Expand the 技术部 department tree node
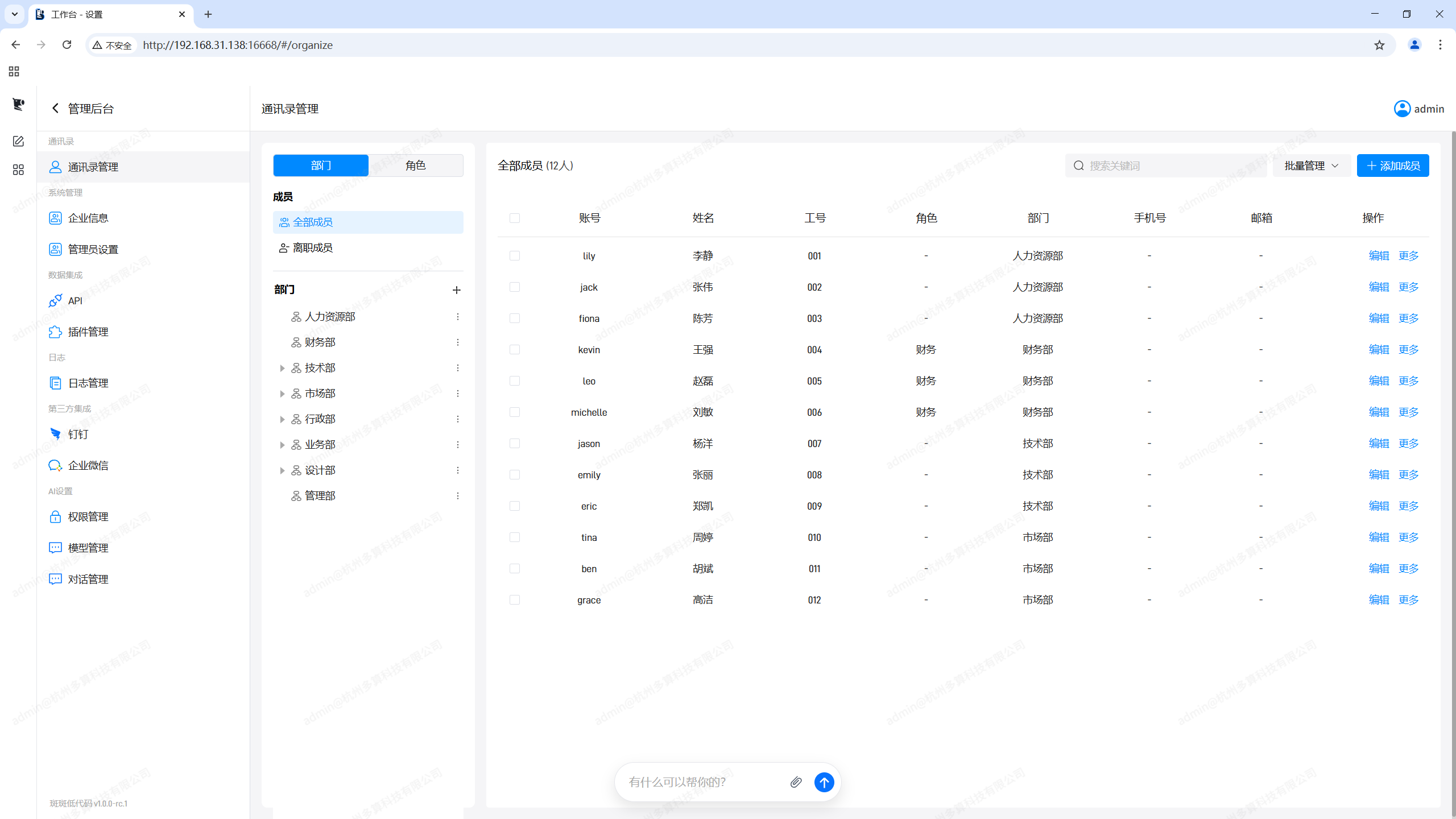This screenshot has height=819, width=1456. tap(282, 368)
